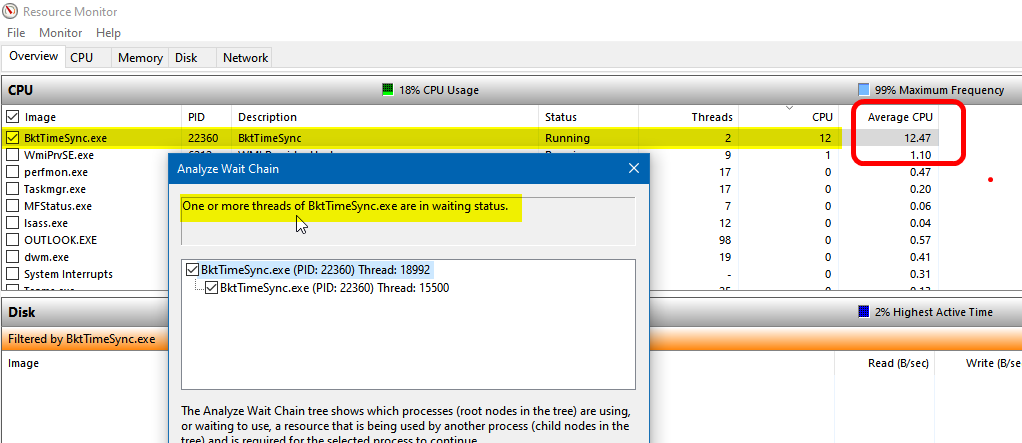The image size is (1022, 443).
Task: Sort Disk list by Image column header
Action: pyautogui.click(x=23, y=364)
